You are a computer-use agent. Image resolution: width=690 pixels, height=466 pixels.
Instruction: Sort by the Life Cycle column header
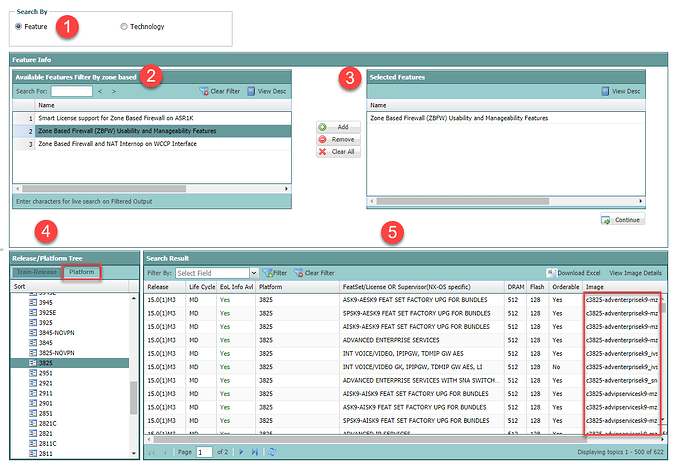(x=202, y=287)
